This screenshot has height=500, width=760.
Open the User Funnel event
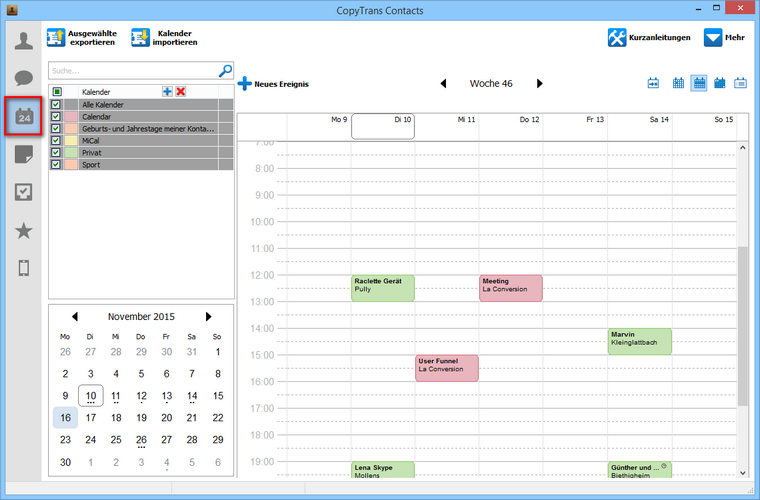tap(447, 368)
